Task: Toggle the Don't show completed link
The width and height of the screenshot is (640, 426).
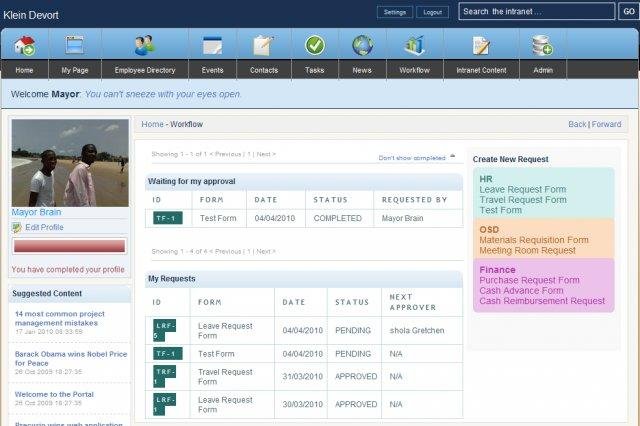Action: (x=411, y=158)
